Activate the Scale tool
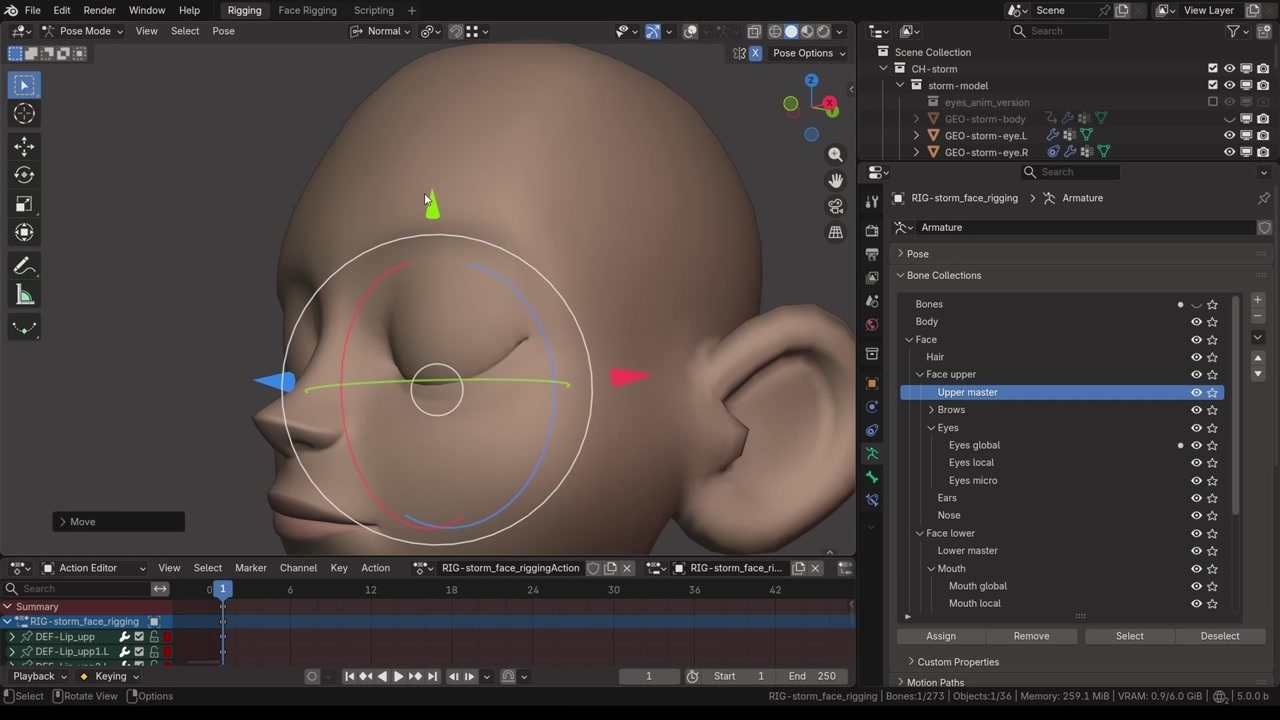This screenshot has width=1280, height=720. pyautogui.click(x=24, y=204)
